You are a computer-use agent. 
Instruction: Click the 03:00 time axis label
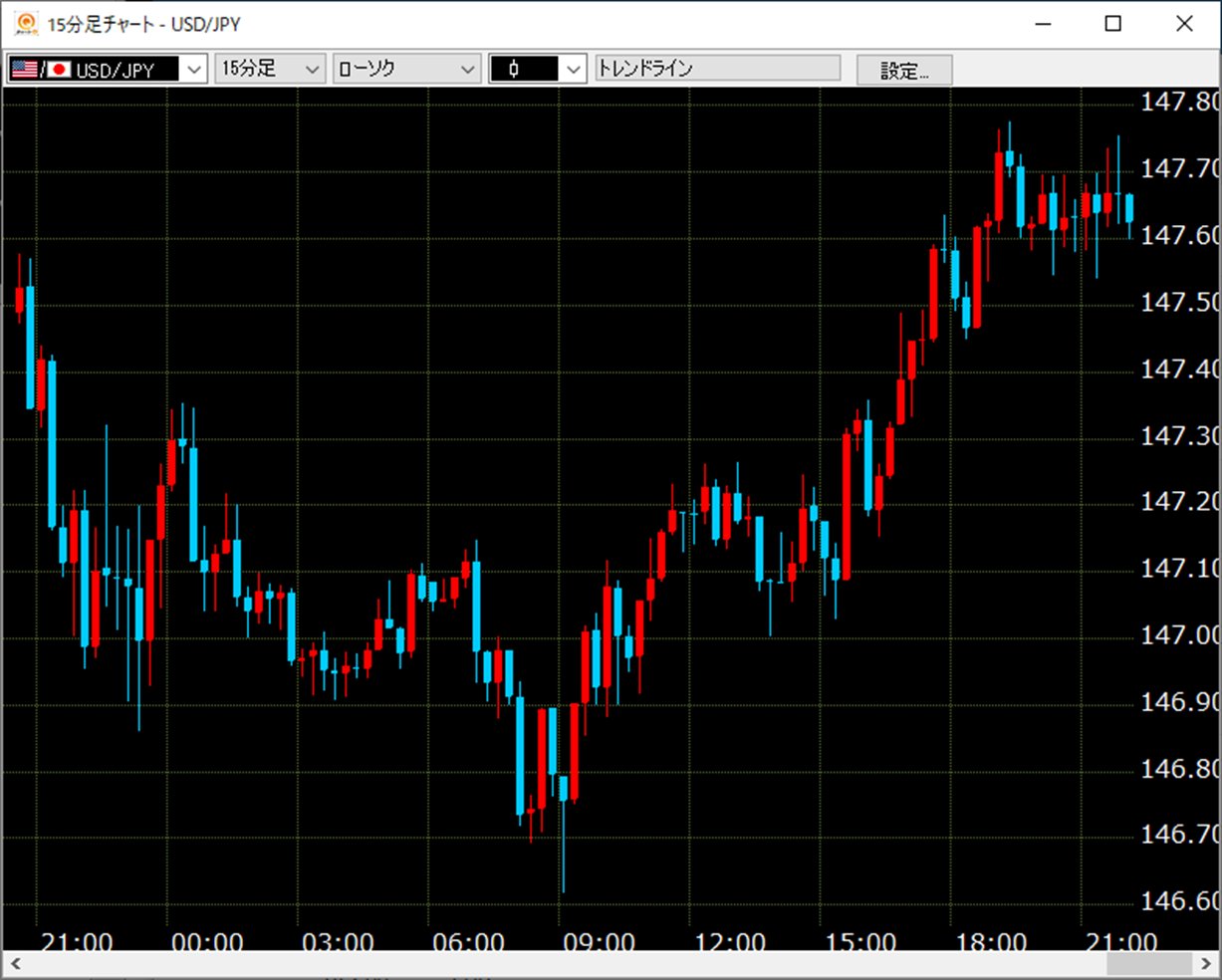(338, 942)
